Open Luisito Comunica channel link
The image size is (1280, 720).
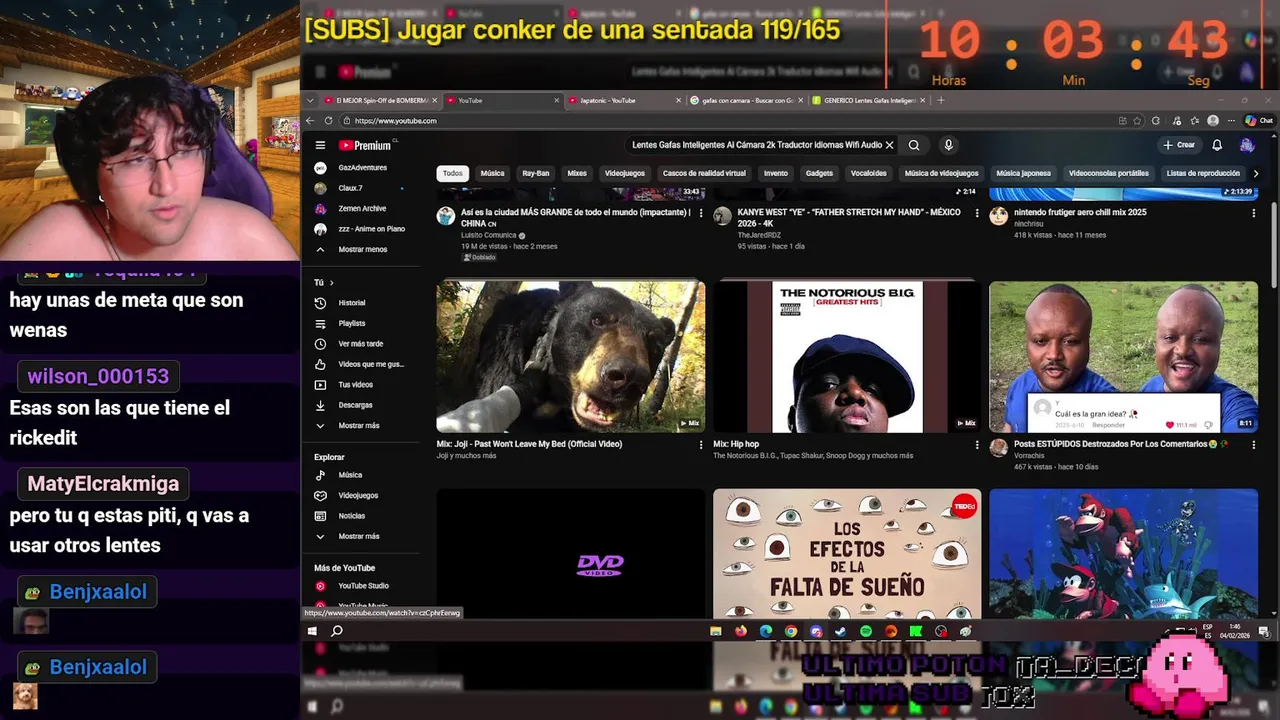pyautogui.click(x=489, y=235)
